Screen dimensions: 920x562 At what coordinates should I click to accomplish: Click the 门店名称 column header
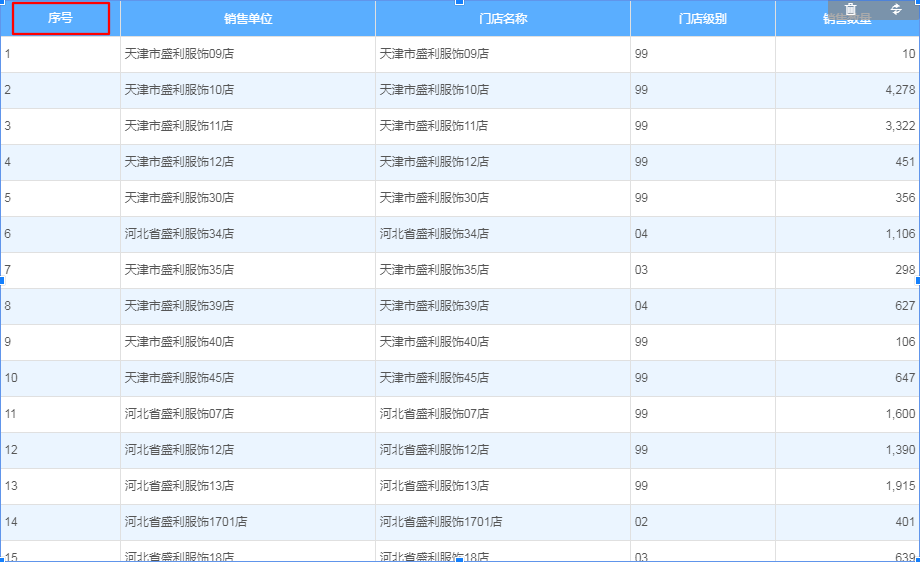click(503, 19)
